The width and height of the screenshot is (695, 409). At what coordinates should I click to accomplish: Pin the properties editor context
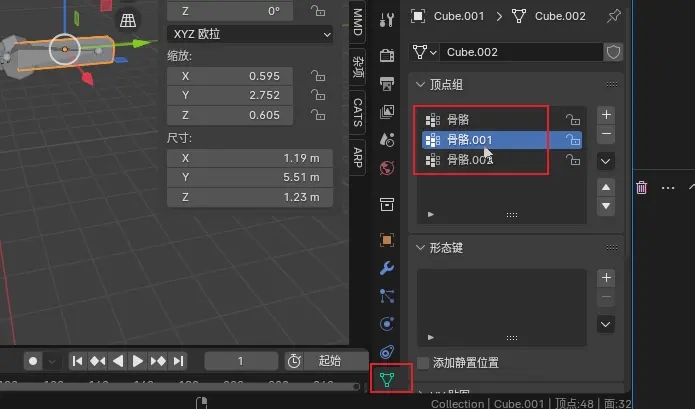[x=613, y=16]
